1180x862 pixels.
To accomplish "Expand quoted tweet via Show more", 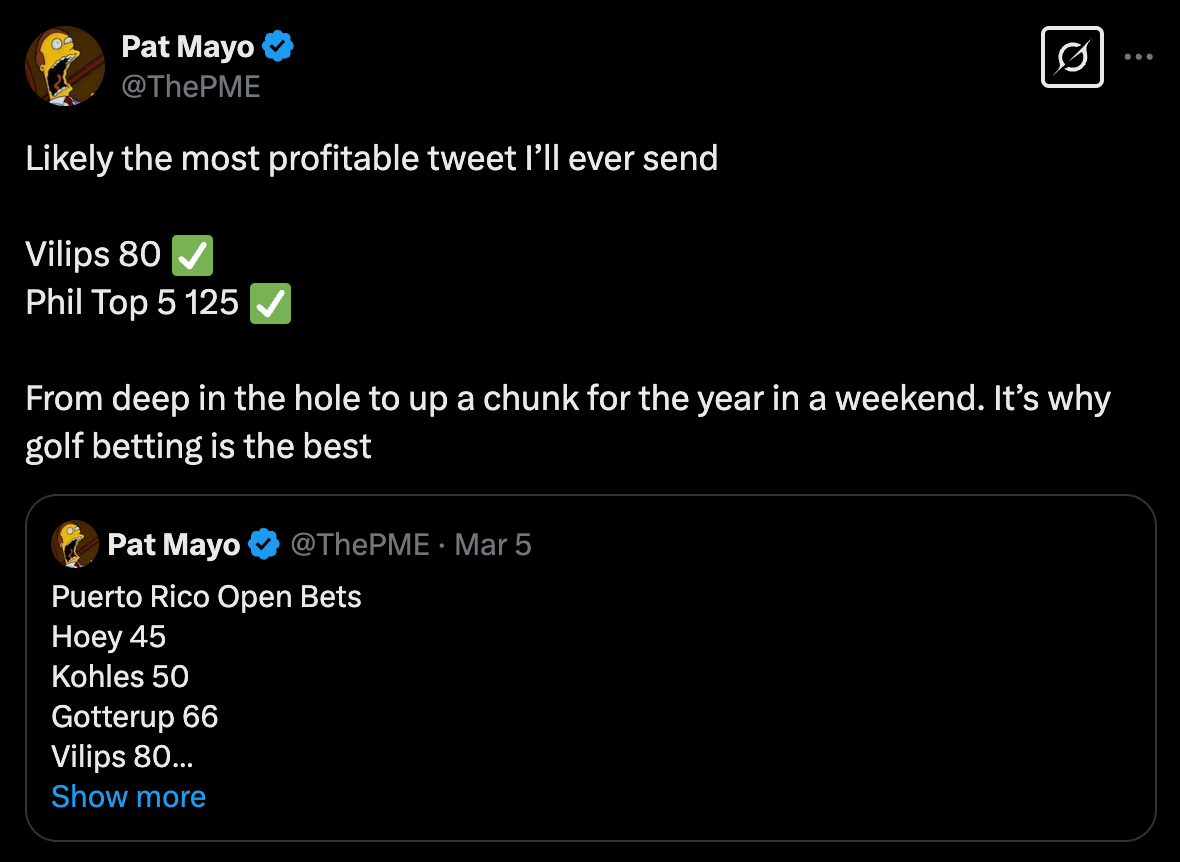I will 128,796.
